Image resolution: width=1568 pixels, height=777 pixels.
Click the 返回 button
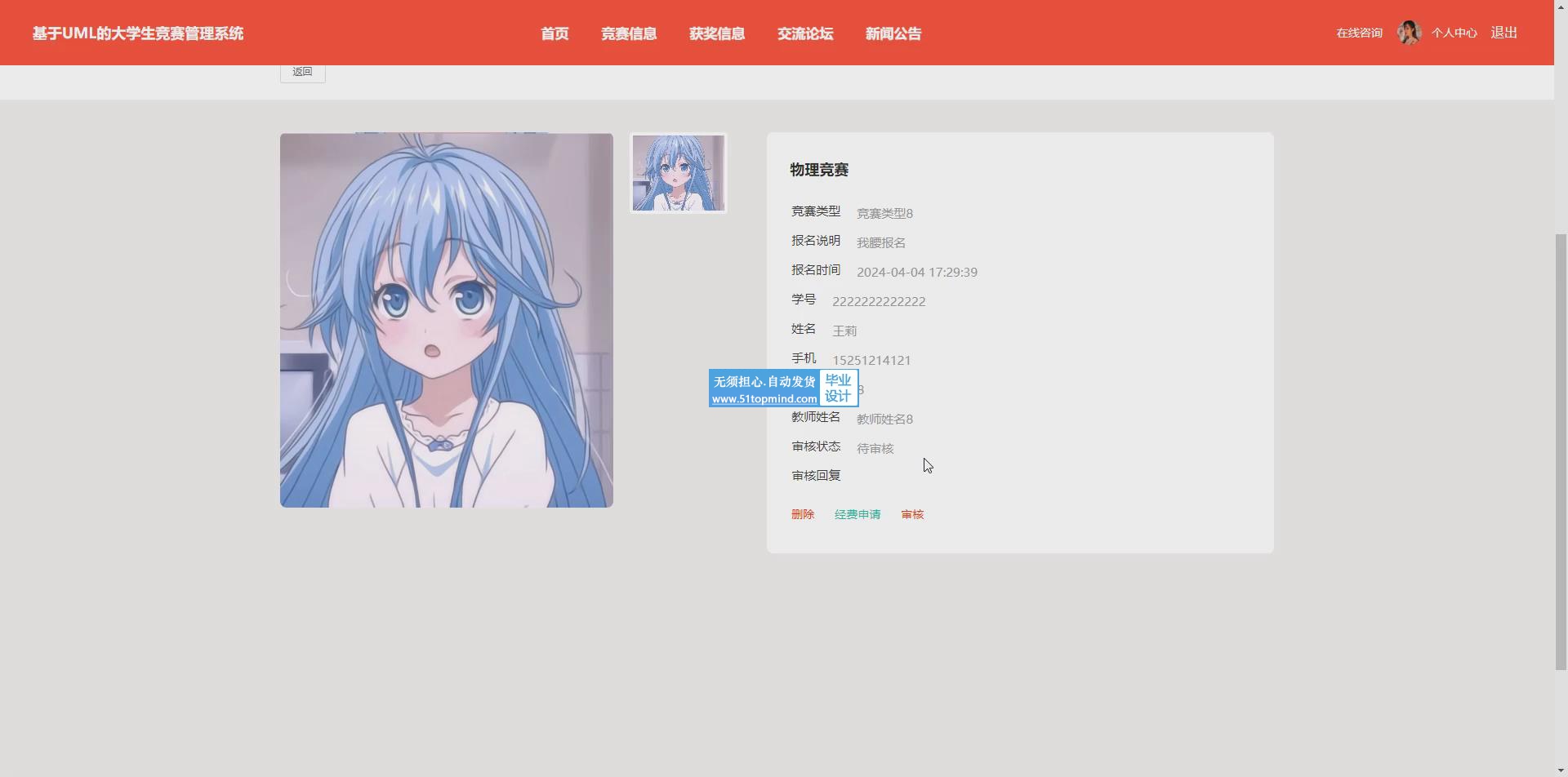click(x=302, y=72)
